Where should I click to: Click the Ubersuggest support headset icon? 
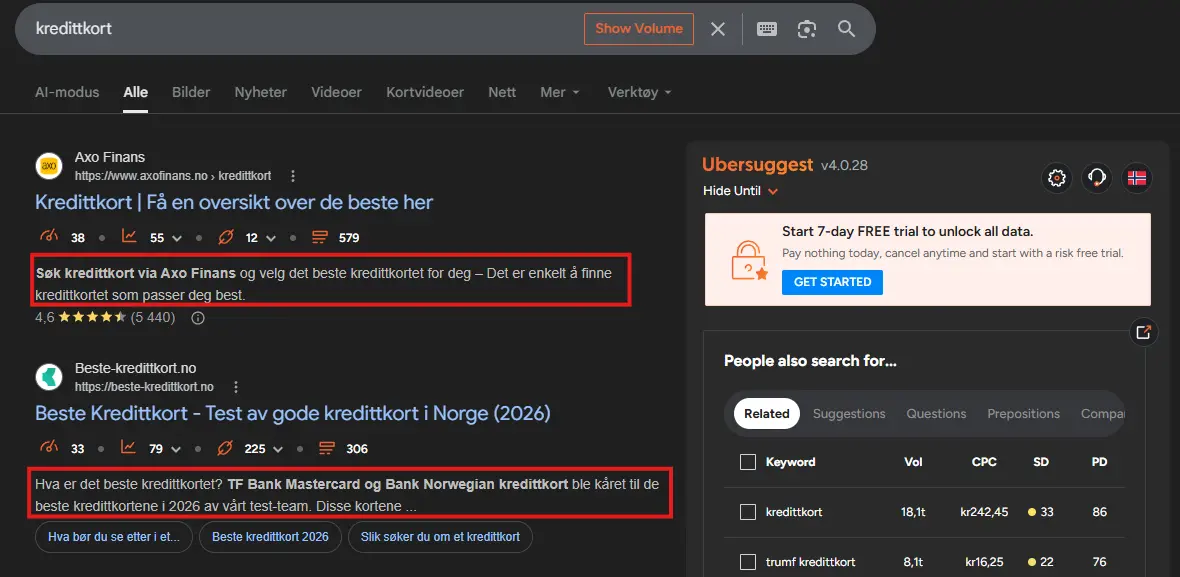1097,178
